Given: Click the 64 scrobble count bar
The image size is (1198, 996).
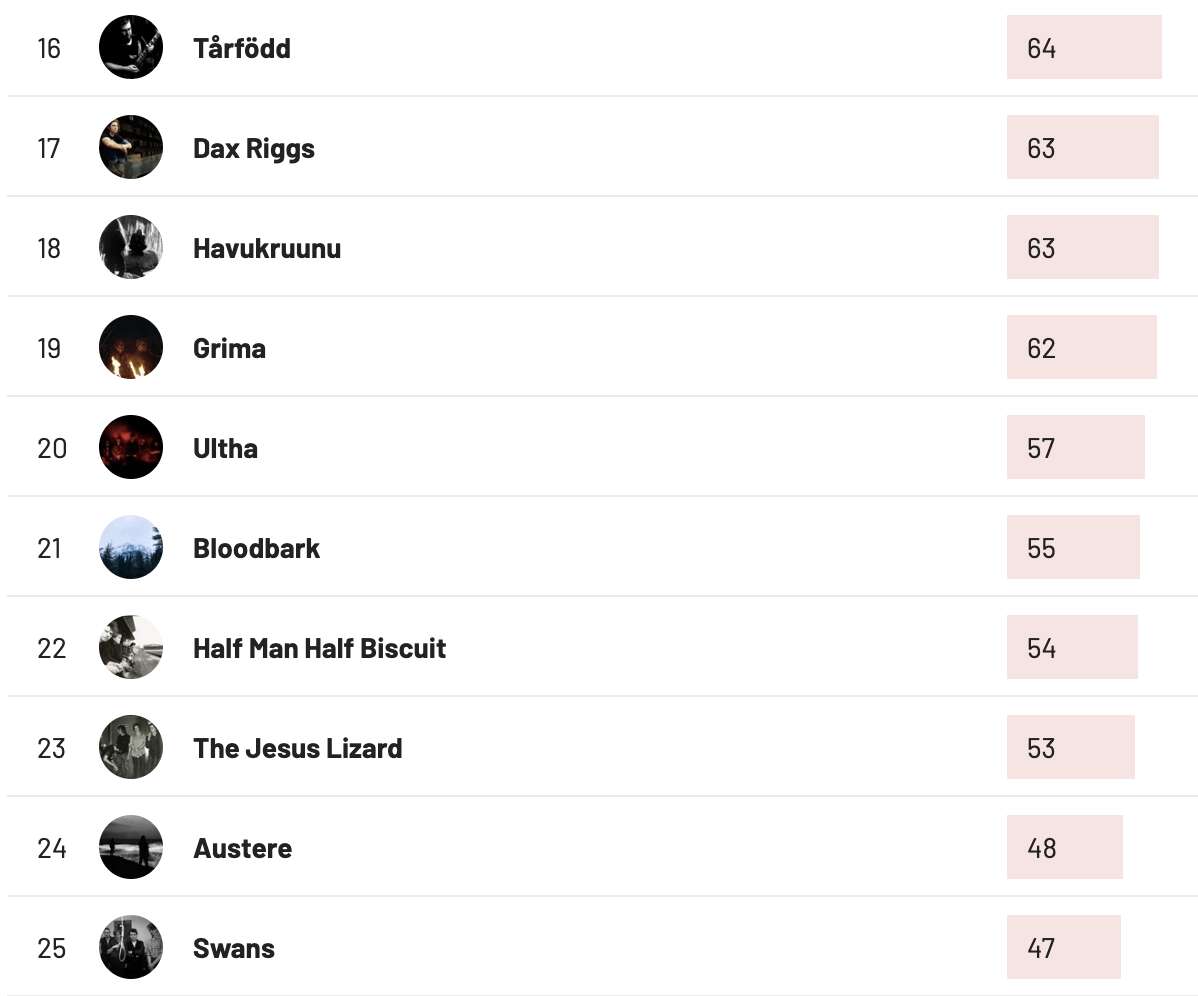Looking at the screenshot, I should coord(1084,47).
